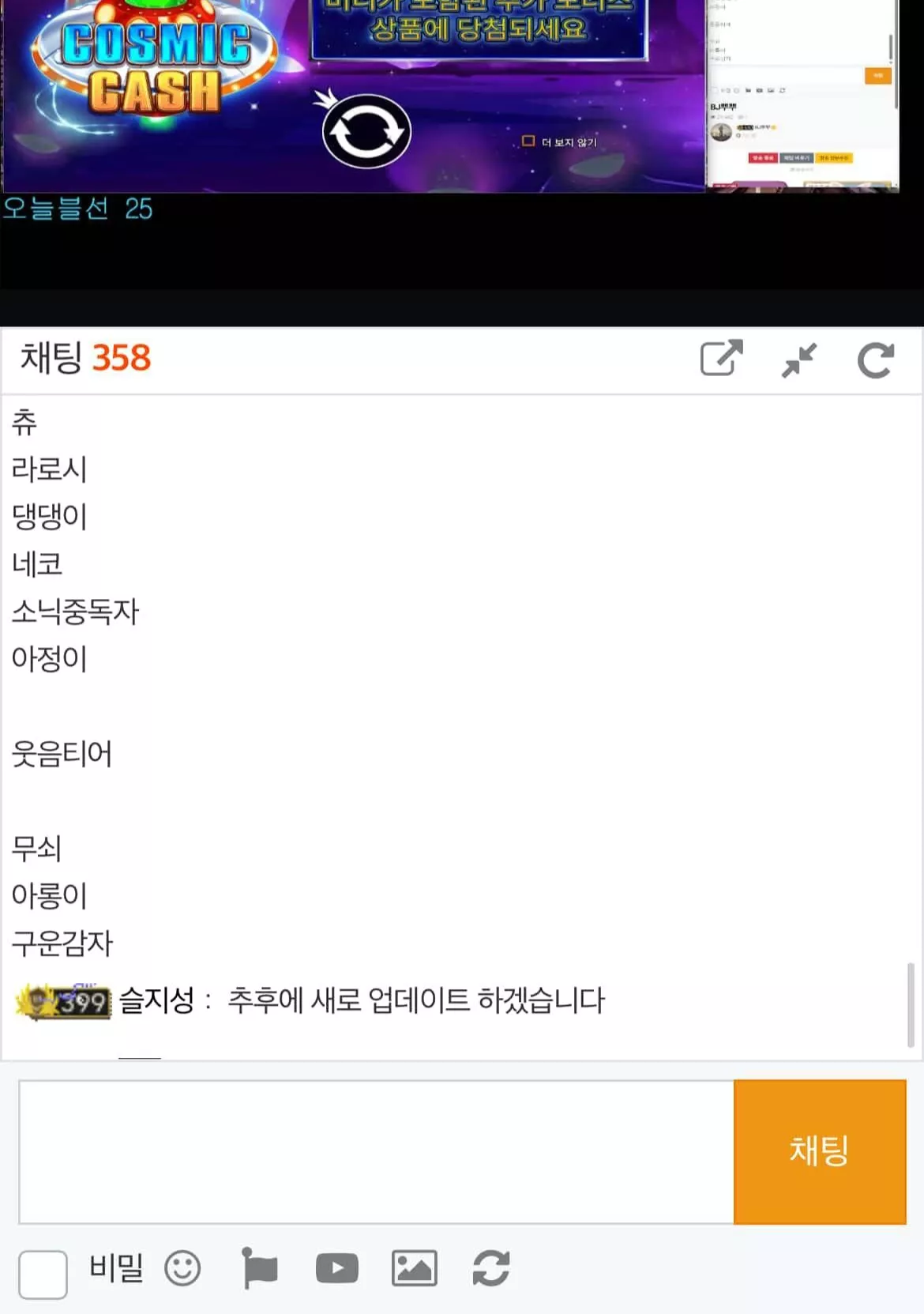
Task: Collapse the chat panel with arrows icon
Action: point(799,360)
